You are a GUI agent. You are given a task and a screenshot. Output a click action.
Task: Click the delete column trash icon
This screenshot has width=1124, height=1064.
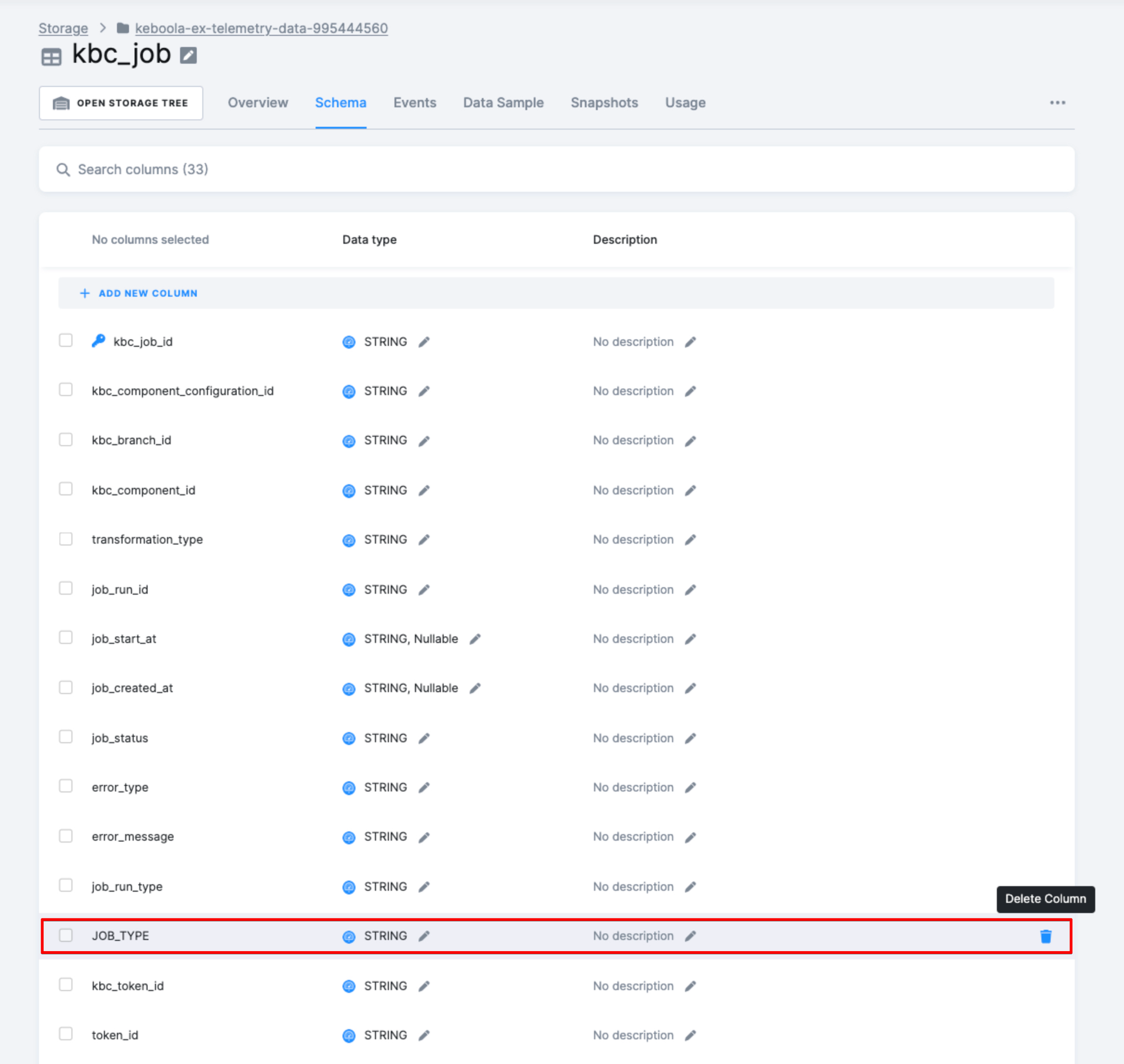1045,936
